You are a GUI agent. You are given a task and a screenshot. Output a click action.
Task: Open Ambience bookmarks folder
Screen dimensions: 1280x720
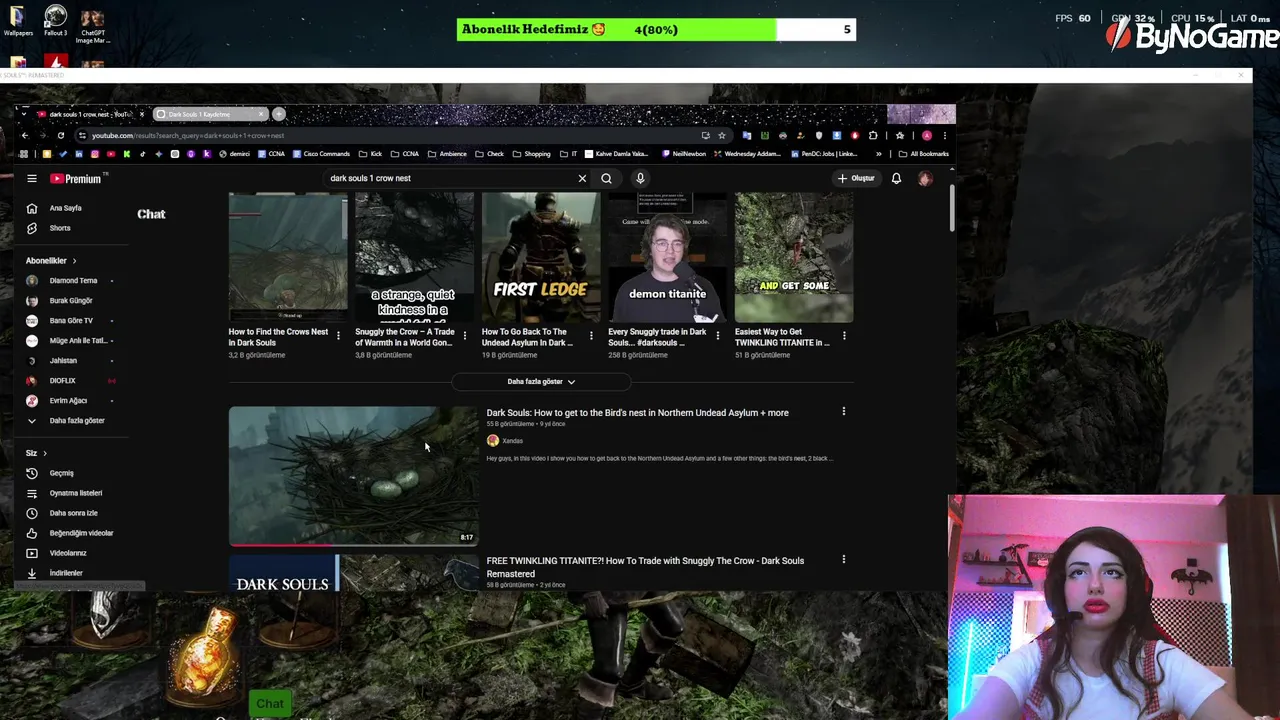point(446,154)
